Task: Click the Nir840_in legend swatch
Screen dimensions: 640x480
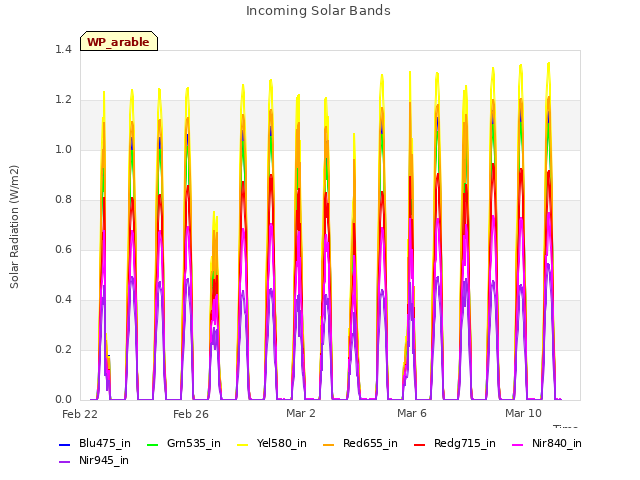Action: tap(518, 444)
